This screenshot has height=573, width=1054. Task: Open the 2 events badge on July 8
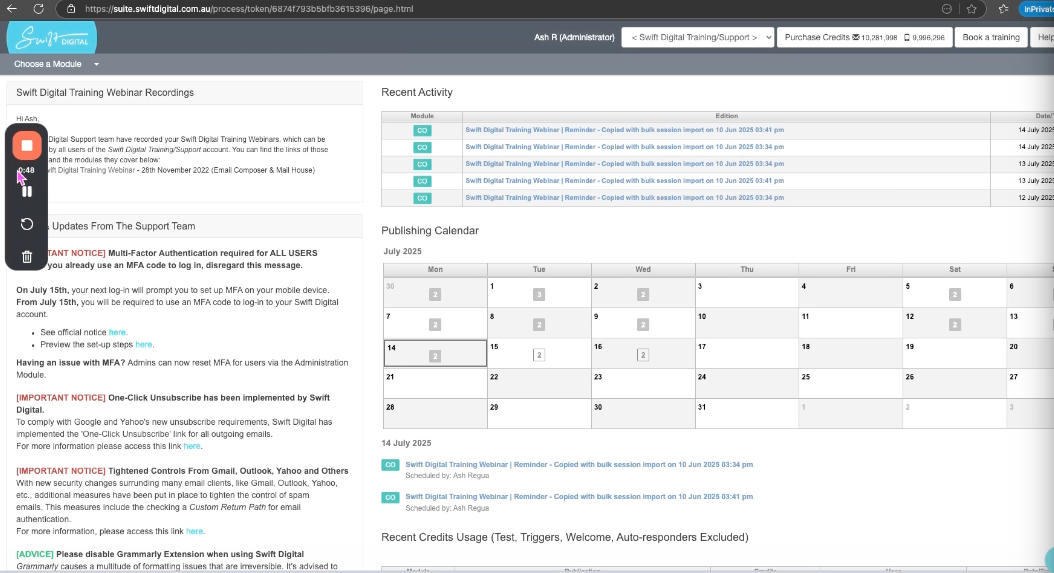tap(538, 325)
